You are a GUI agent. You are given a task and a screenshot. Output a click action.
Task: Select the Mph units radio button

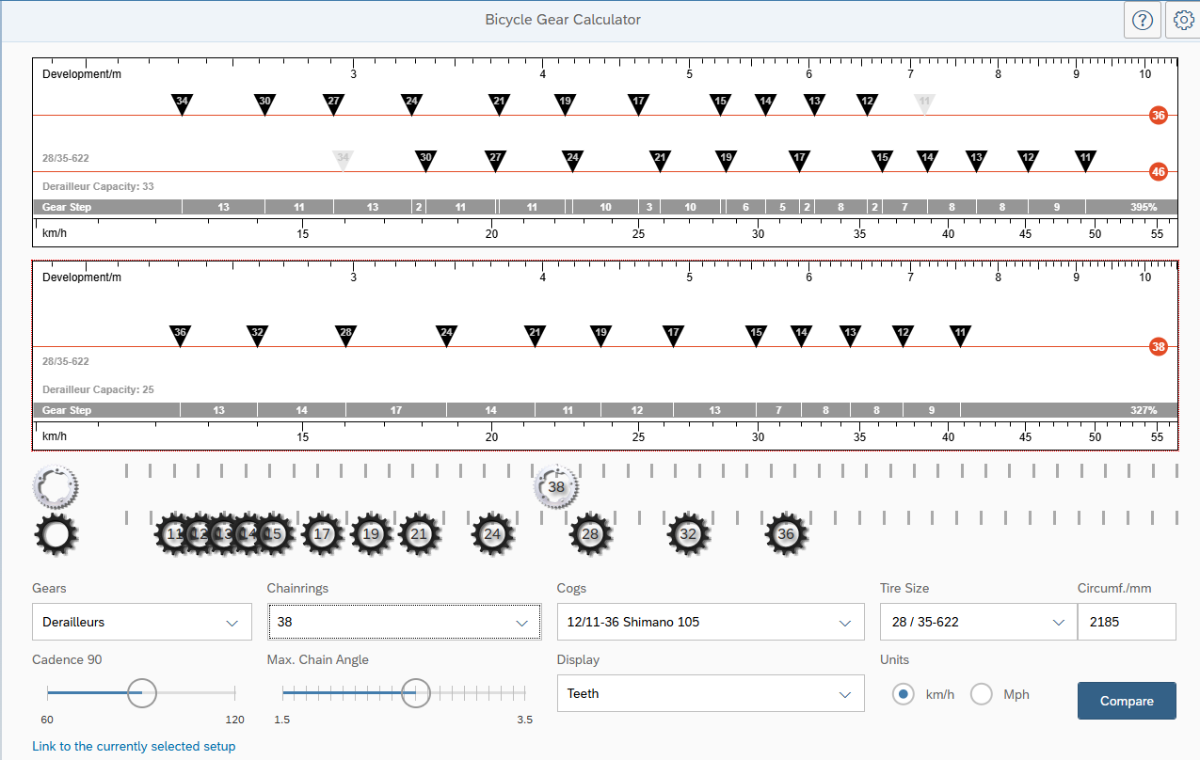click(x=982, y=694)
